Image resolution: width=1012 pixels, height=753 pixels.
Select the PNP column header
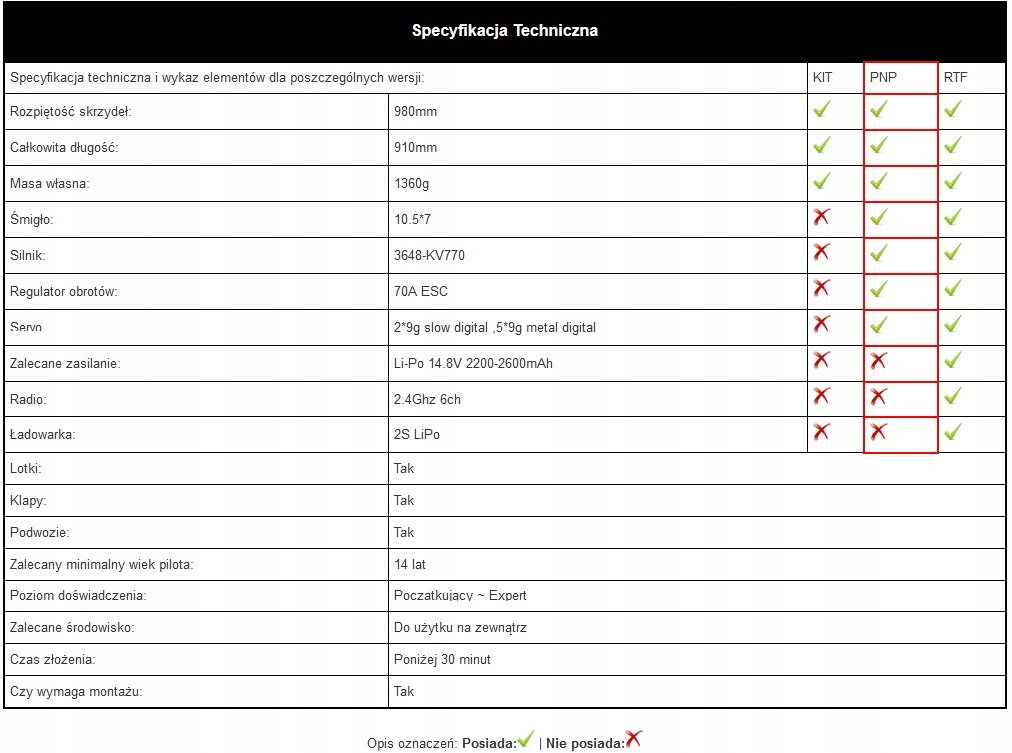point(883,78)
